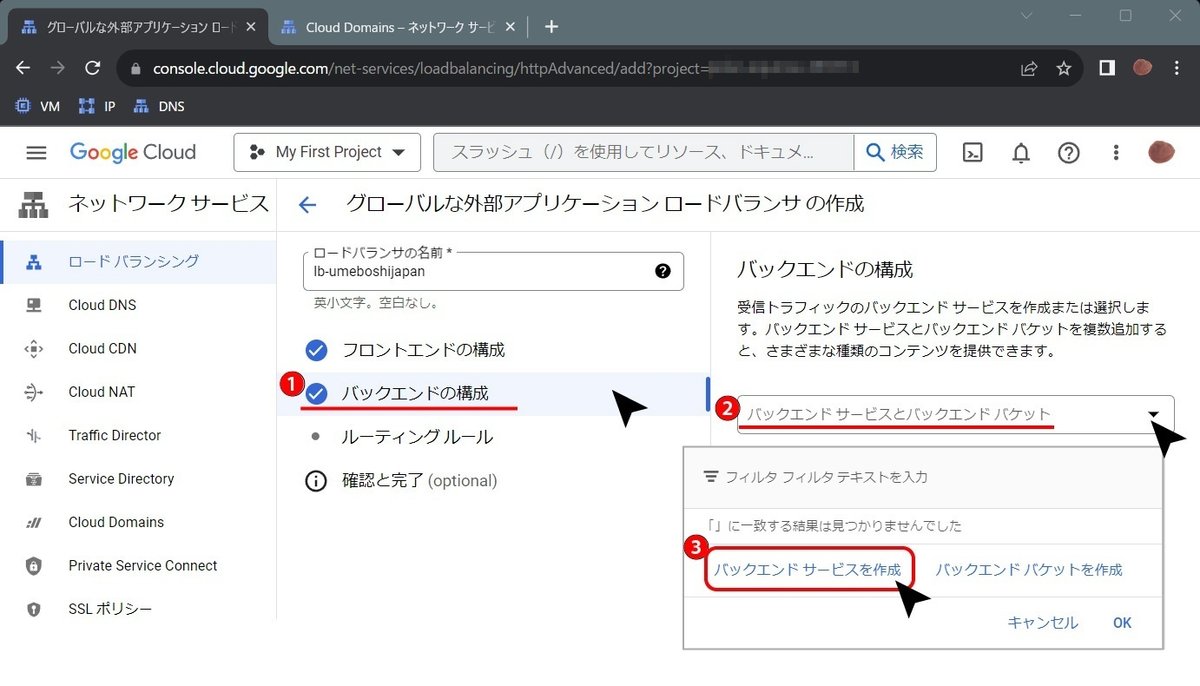Image resolution: width=1200 pixels, height=686 pixels.
Task: Click the share page icon in address bar
Action: (x=1028, y=69)
